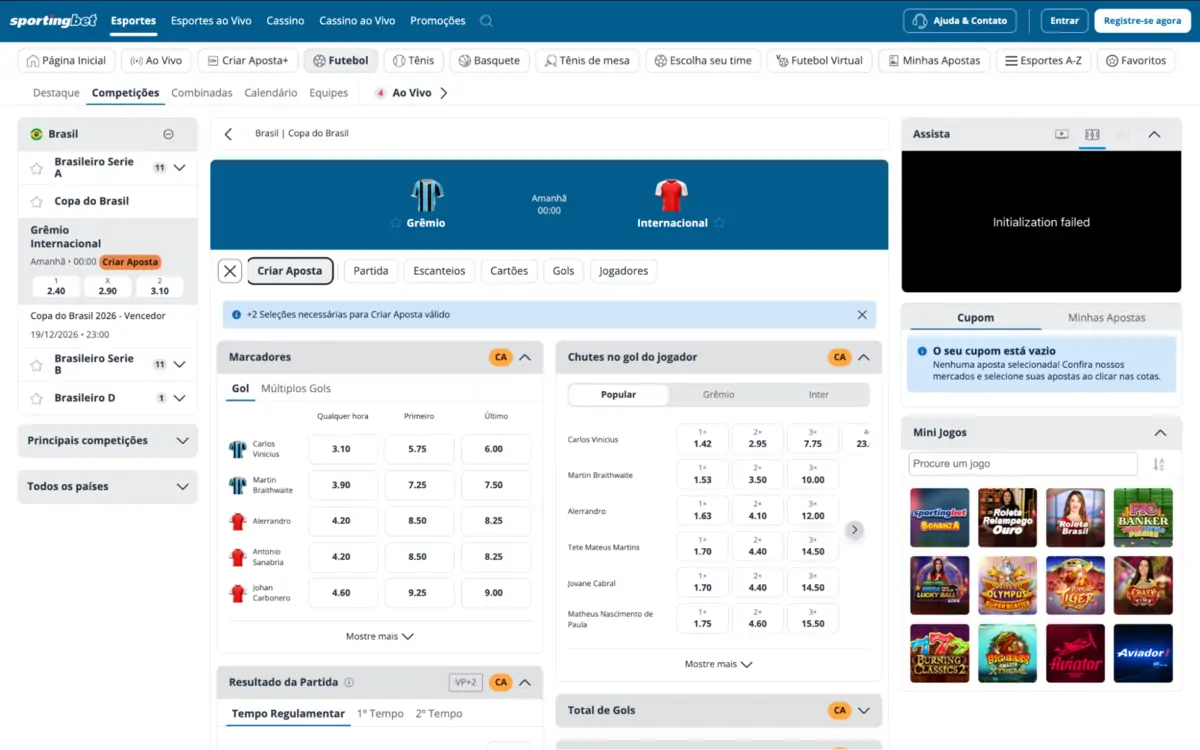Open Ajuda & Contato
This screenshot has height=750, width=1200.
coord(960,21)
